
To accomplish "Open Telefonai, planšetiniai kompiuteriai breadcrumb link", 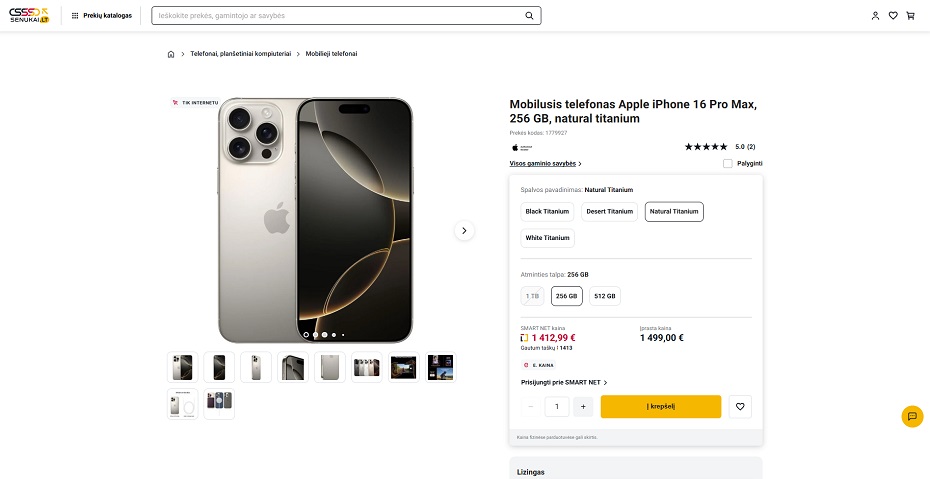I will [x=241, y=54].
